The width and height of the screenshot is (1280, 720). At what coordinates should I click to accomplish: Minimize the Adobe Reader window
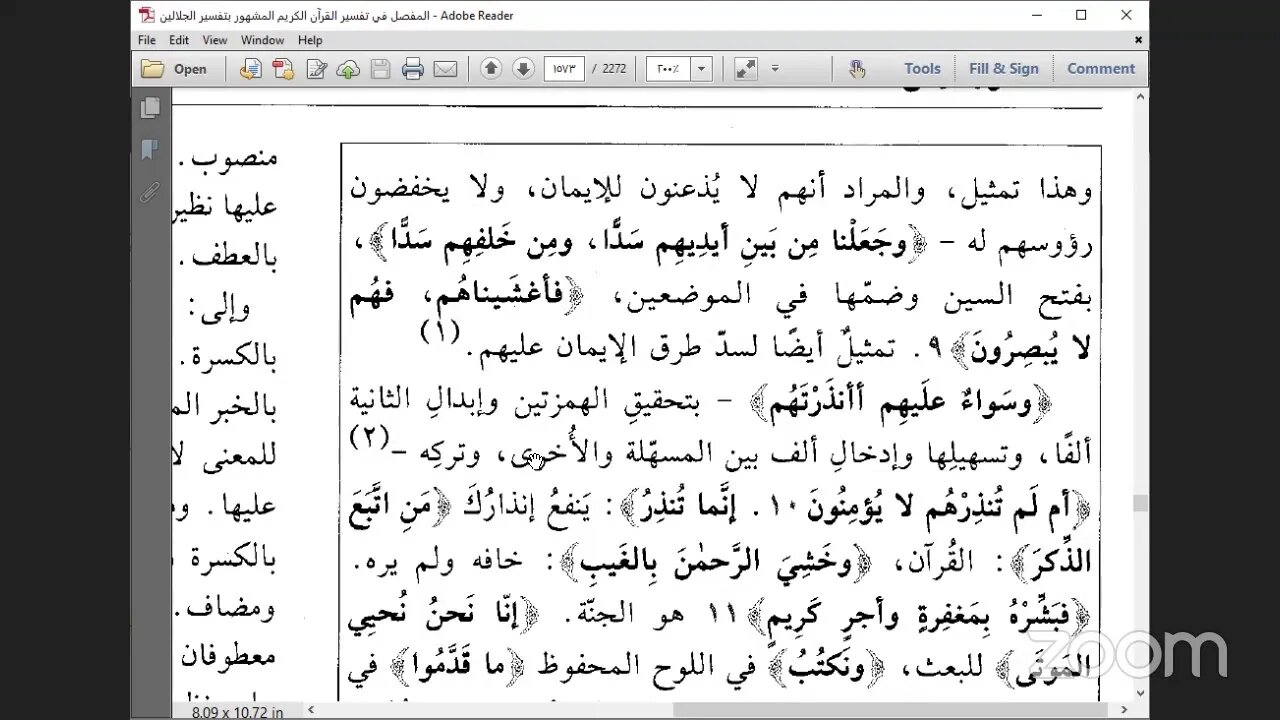pyautogui.click(x=1036, y=15)
